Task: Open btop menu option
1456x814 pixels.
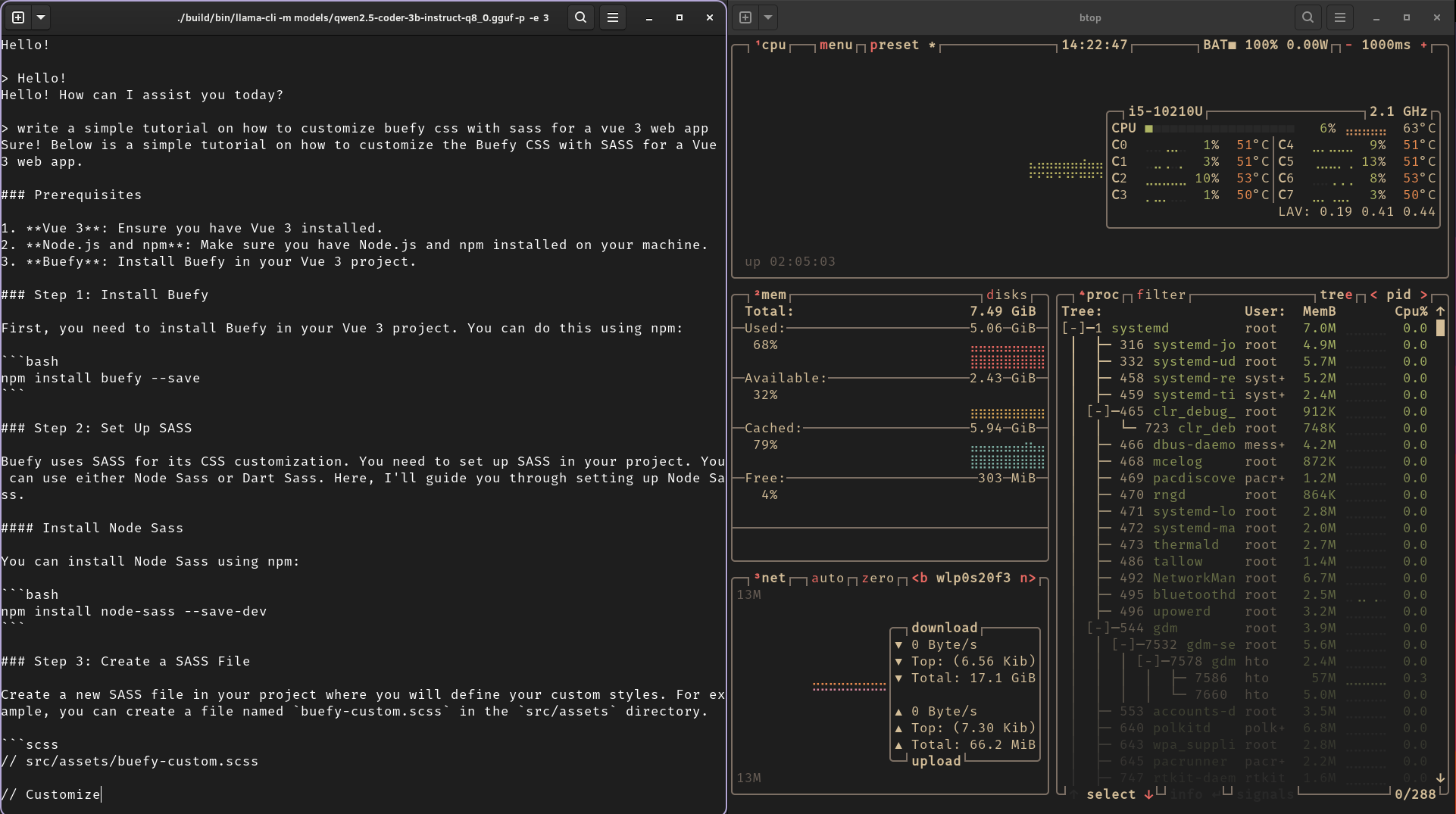Action: tap(836, 45)
